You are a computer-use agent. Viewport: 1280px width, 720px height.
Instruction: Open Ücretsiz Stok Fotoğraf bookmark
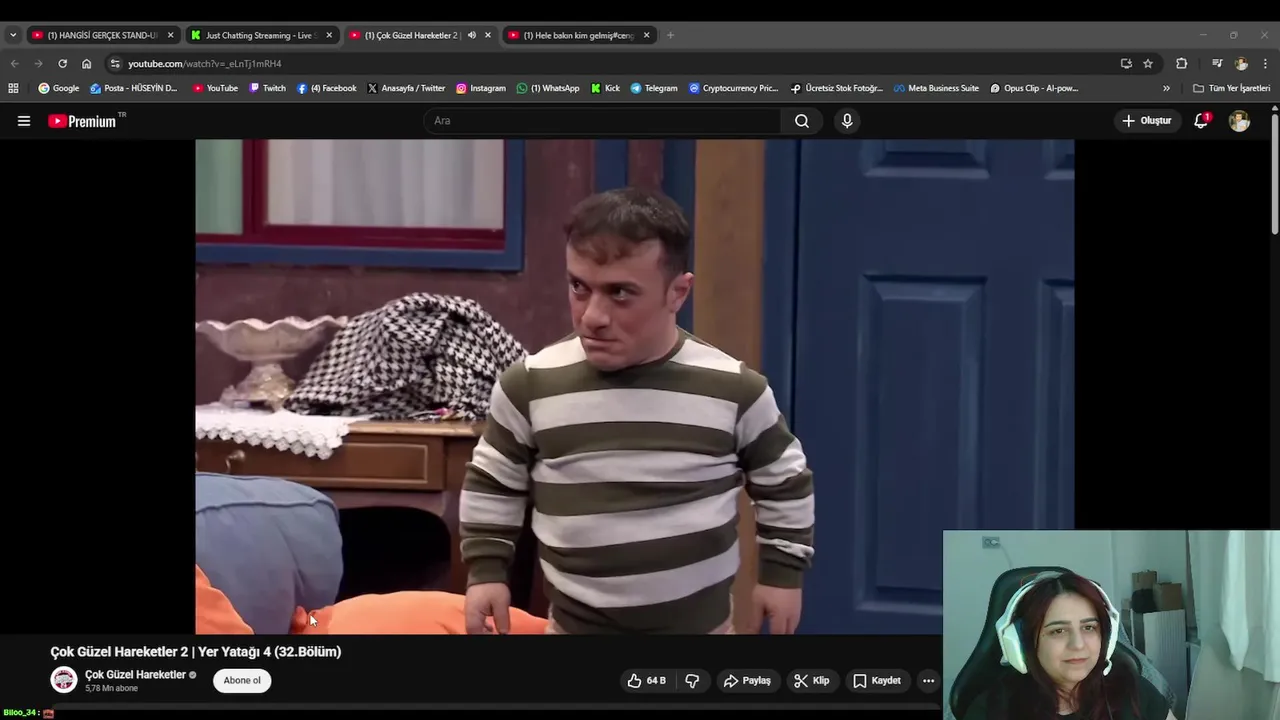836,88
